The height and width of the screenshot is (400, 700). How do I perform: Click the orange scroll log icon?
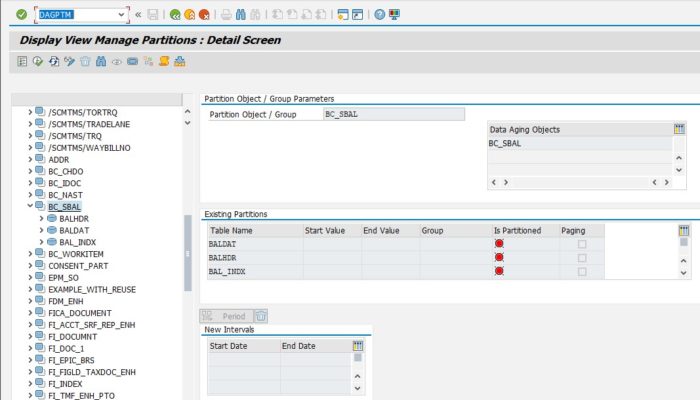pos(164,62)
